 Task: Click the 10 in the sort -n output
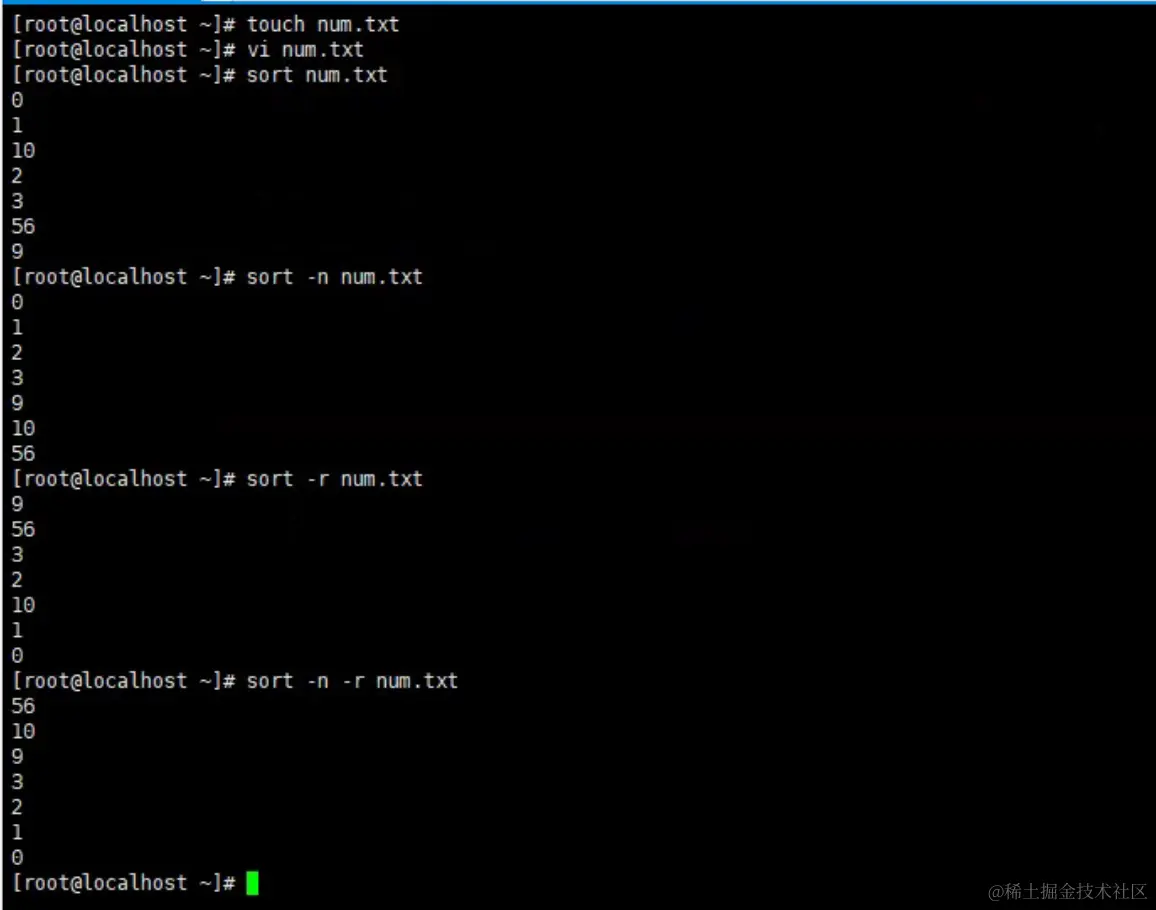tap(24, 428)
